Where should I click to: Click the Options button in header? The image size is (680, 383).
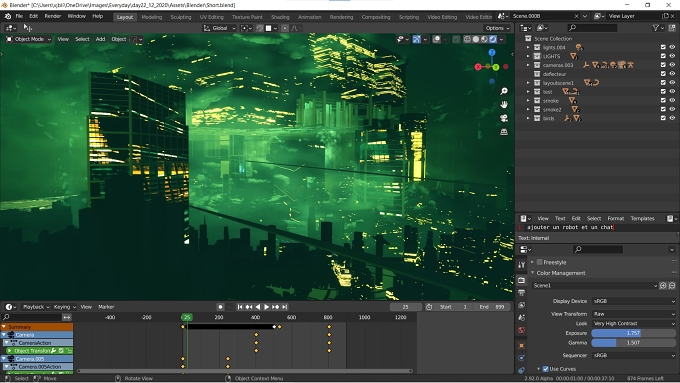[x=497, y=28]
